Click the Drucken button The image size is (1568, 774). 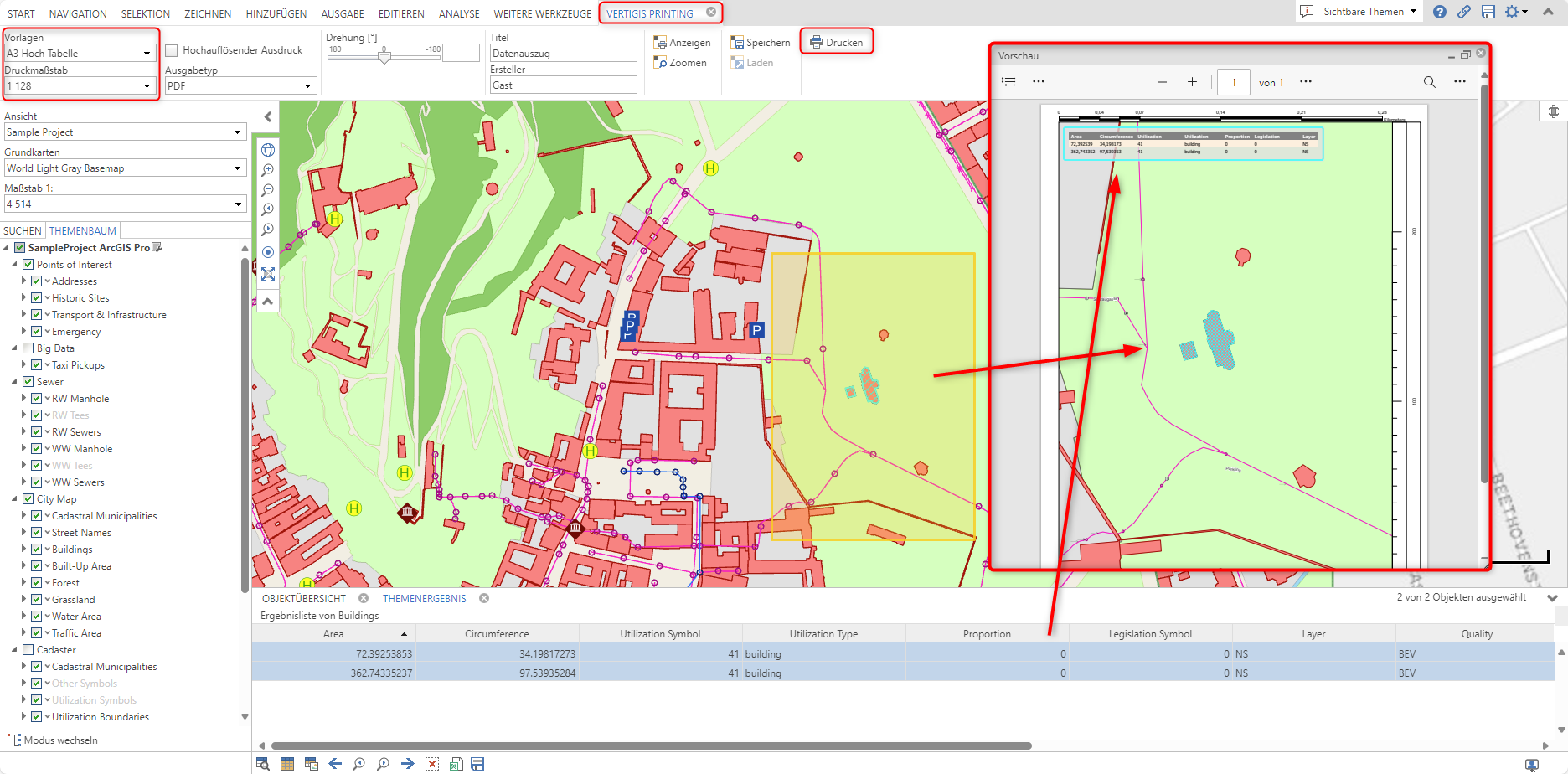[836, 43]
